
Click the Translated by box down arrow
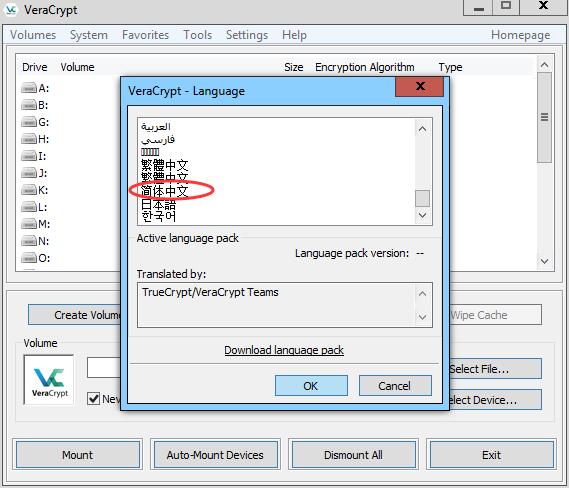[422, 317]
